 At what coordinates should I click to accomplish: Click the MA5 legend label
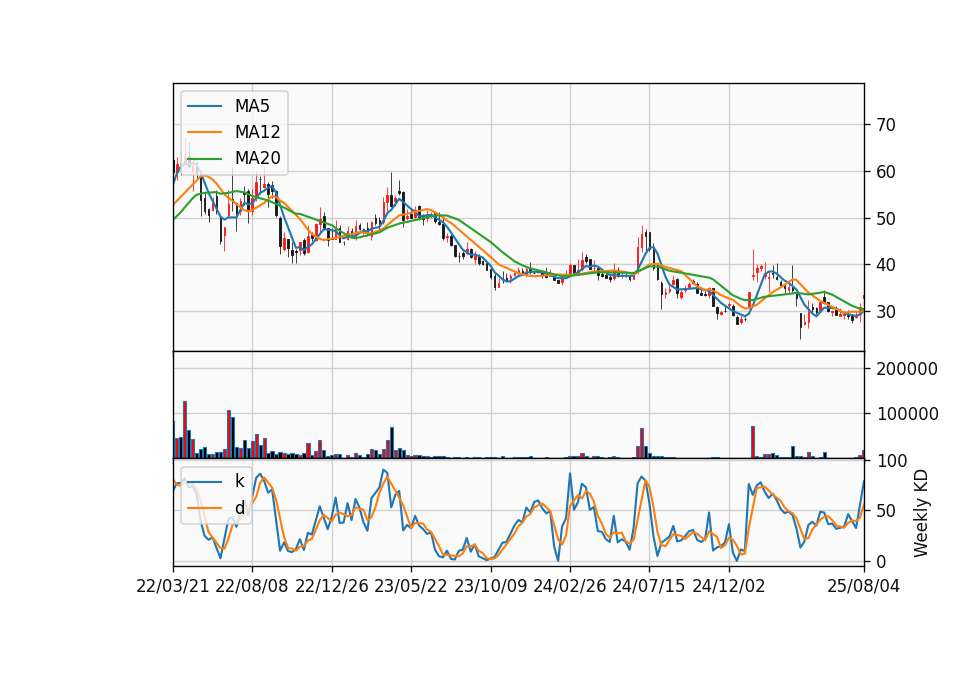tap(252, 106)
